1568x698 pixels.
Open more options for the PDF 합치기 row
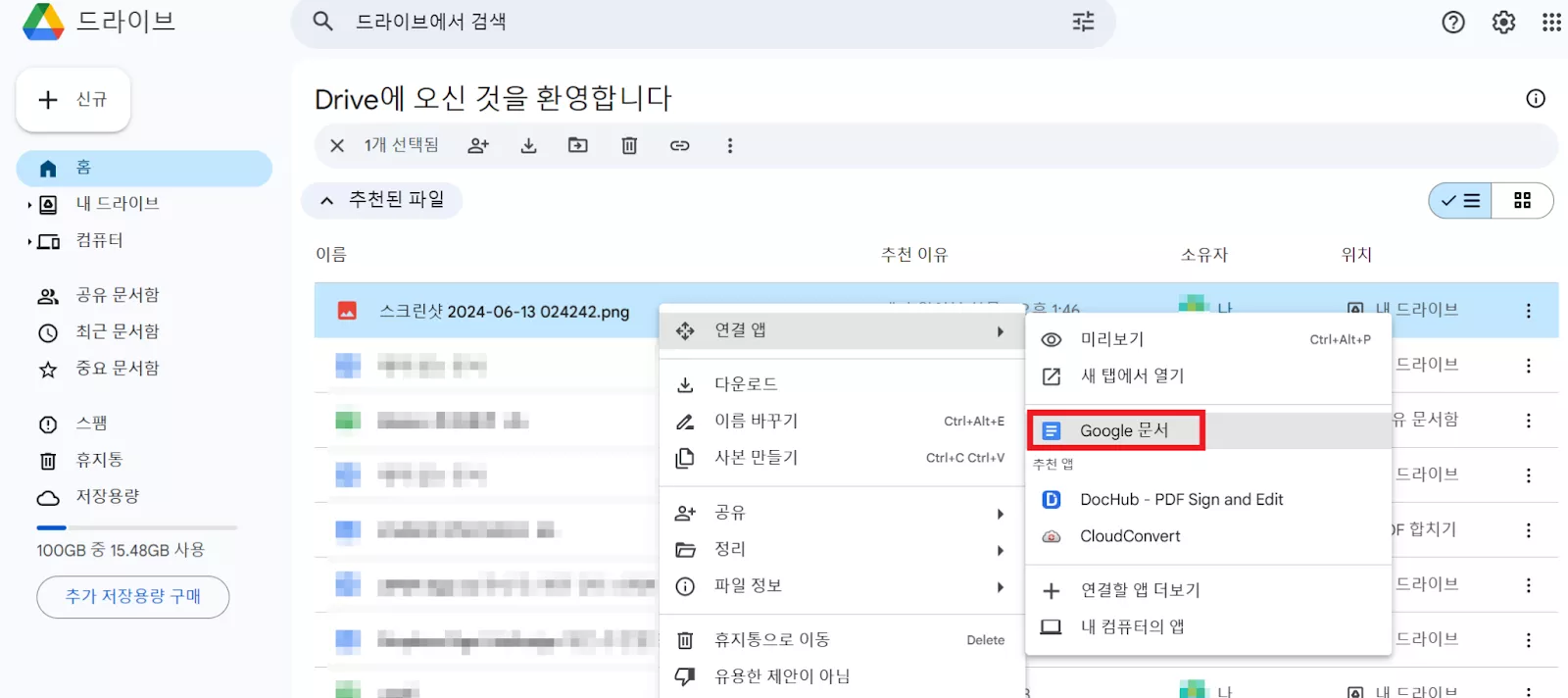click(1528, 530)
